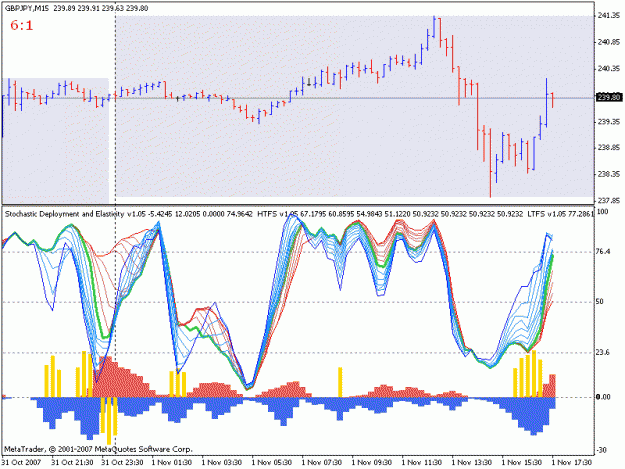Click the 238.35 price axis label
The height and width of the screenshot is (469, 625).
coord(609,174)
